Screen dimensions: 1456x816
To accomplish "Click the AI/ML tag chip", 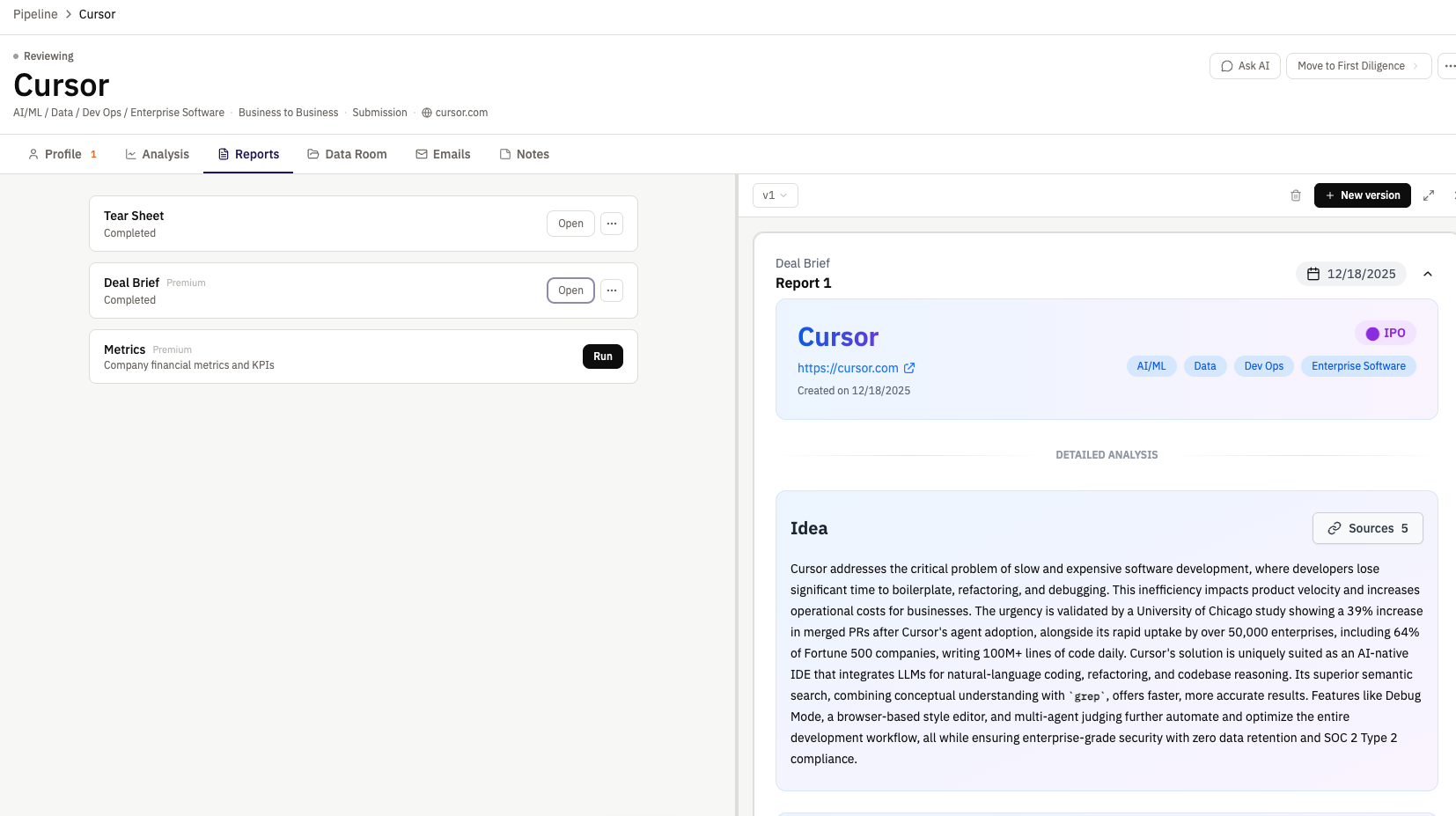I will pos(1151,366).
